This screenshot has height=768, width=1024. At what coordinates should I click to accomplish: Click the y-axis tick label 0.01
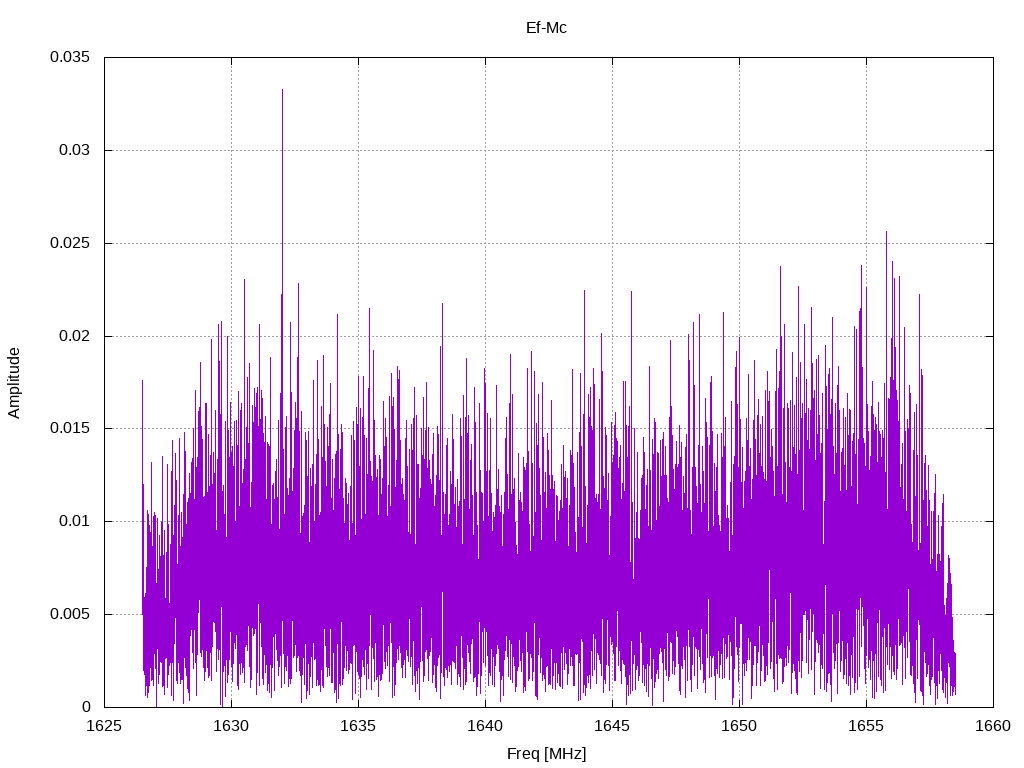click(74, 520)
